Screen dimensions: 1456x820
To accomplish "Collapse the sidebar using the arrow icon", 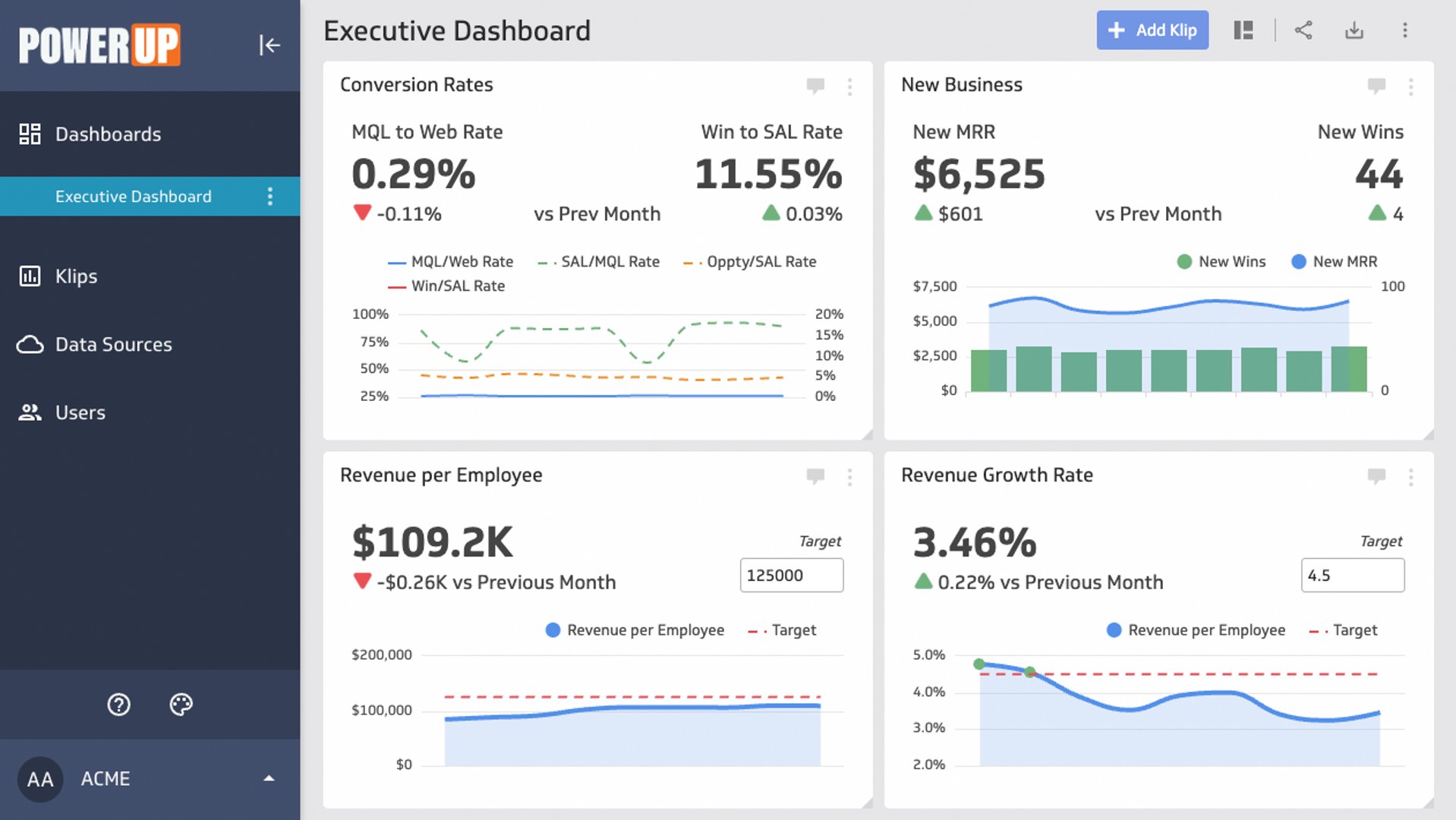I will [269, 46].
